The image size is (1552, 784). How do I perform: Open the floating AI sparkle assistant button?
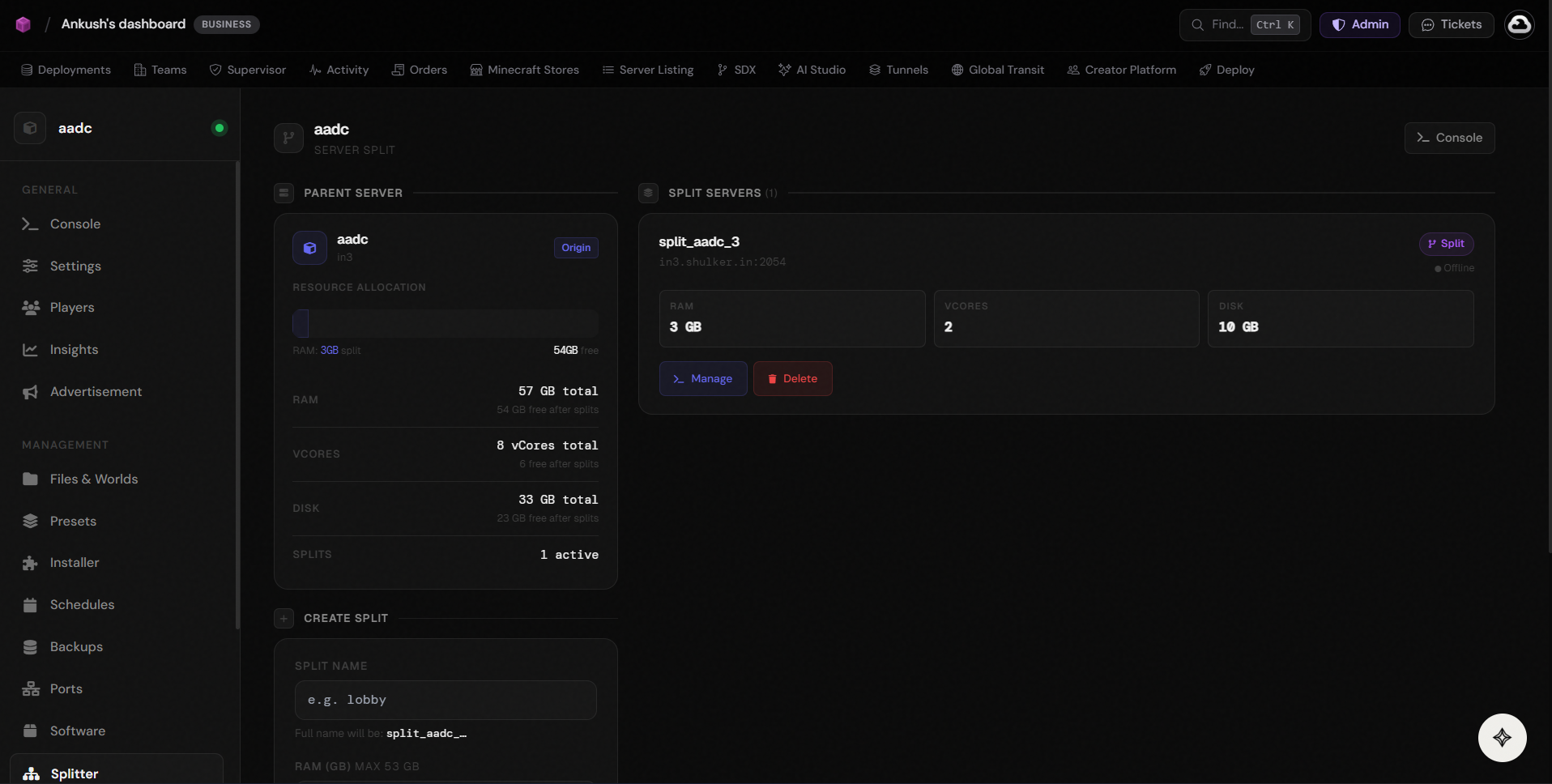1502,737
